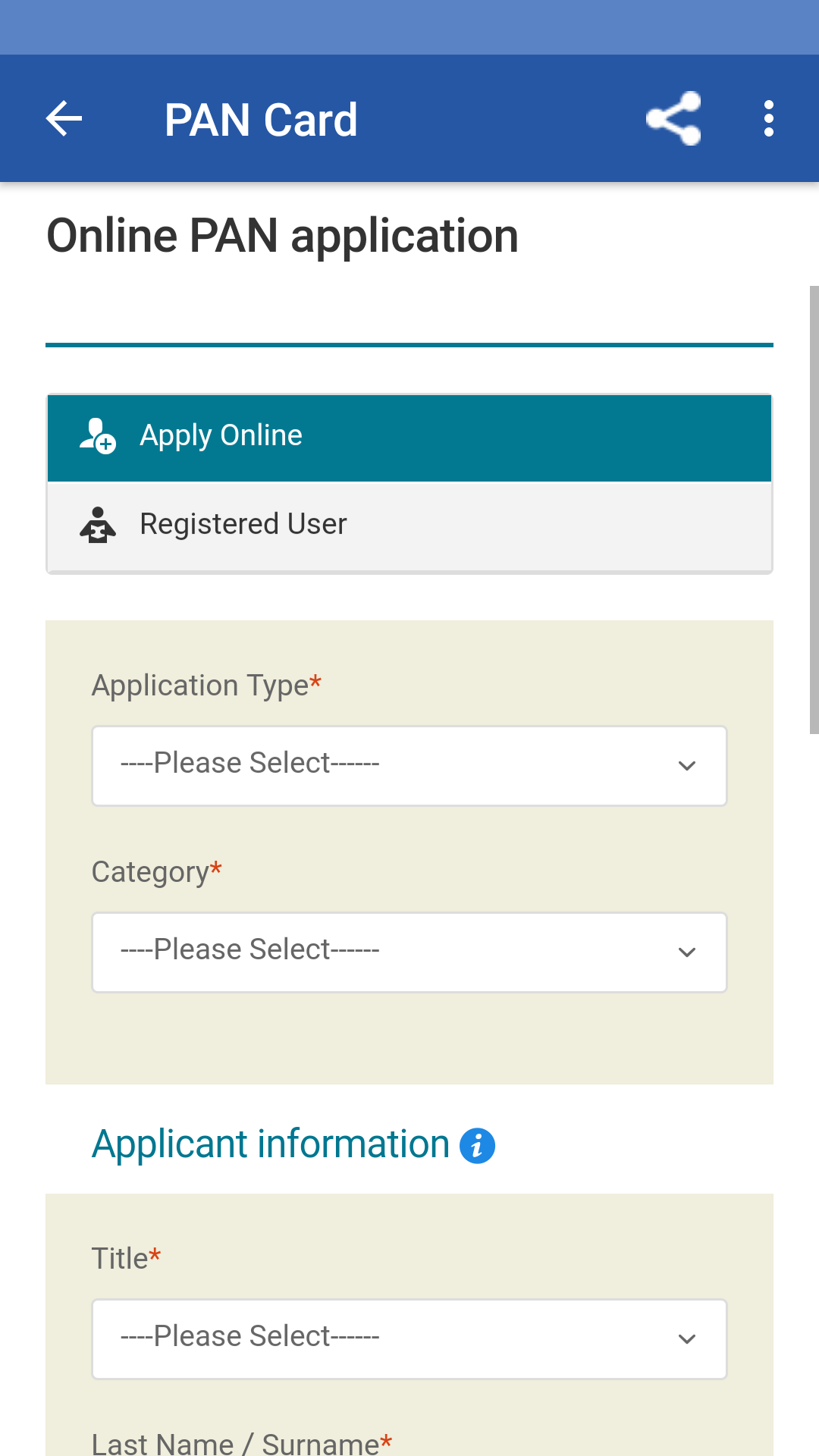Click the Online PAN application heading

click(x=282, y=236)
